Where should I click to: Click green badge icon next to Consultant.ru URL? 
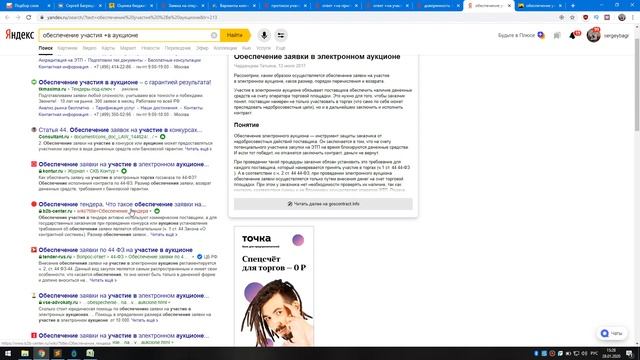tap(162, 137)
